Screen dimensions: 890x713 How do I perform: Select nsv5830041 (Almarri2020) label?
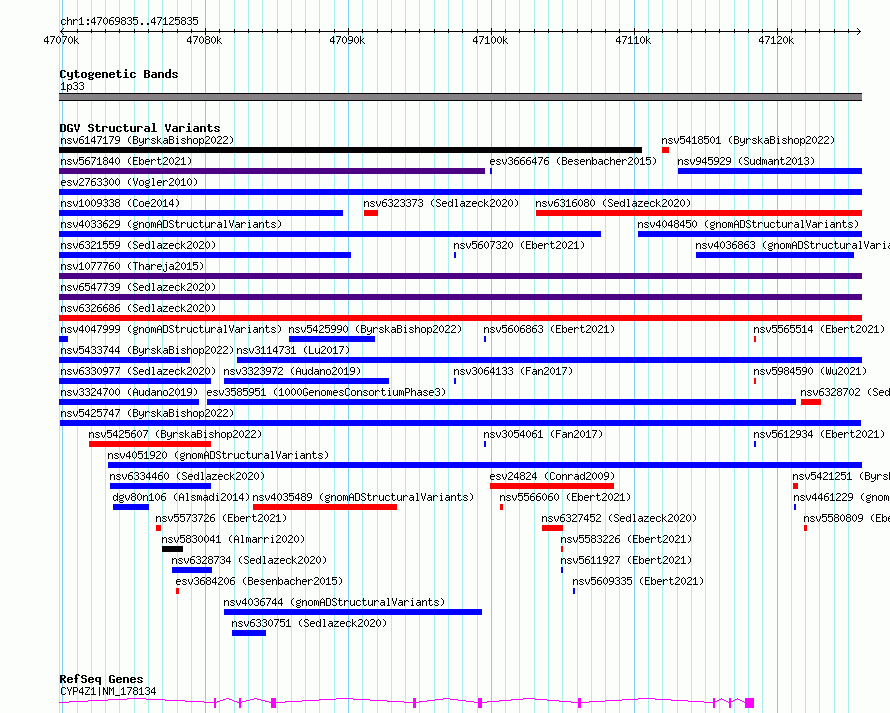[x=233, y=539]
